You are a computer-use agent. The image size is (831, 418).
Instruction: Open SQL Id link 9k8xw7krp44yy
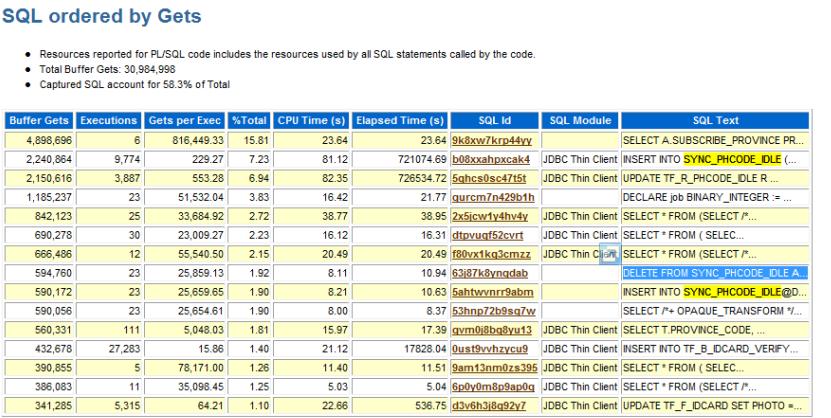pos(492,140)
